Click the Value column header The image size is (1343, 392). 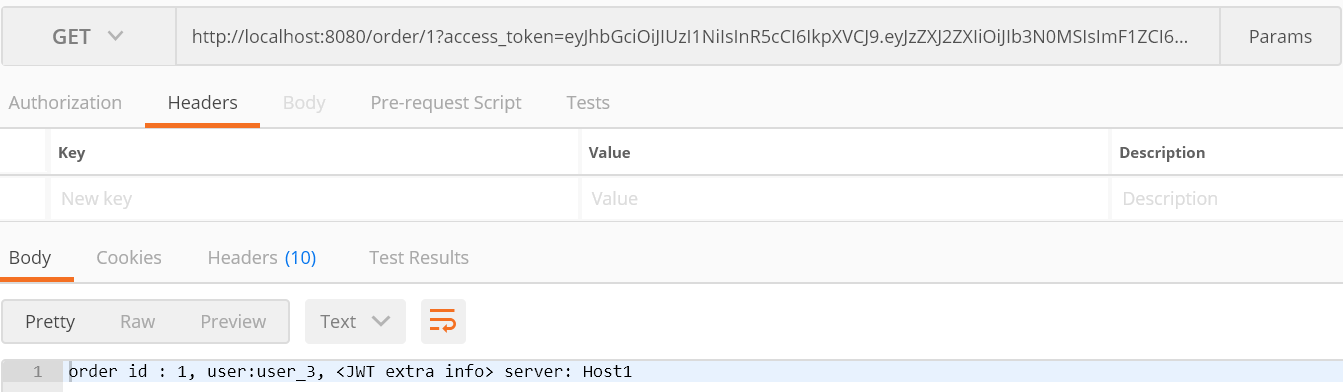coord(609,153)
